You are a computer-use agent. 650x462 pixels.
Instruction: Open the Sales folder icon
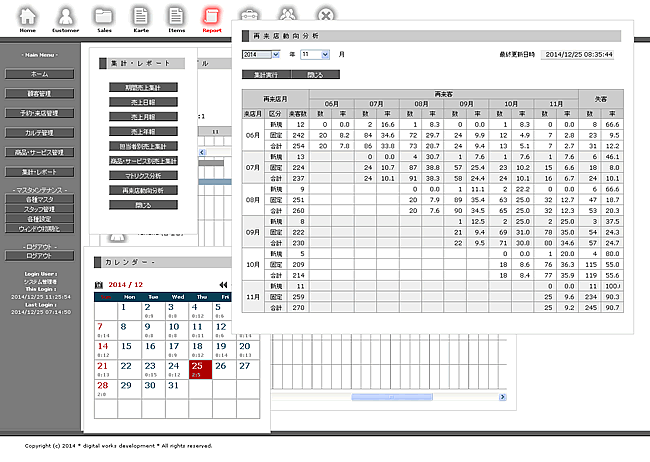[104, 17]
